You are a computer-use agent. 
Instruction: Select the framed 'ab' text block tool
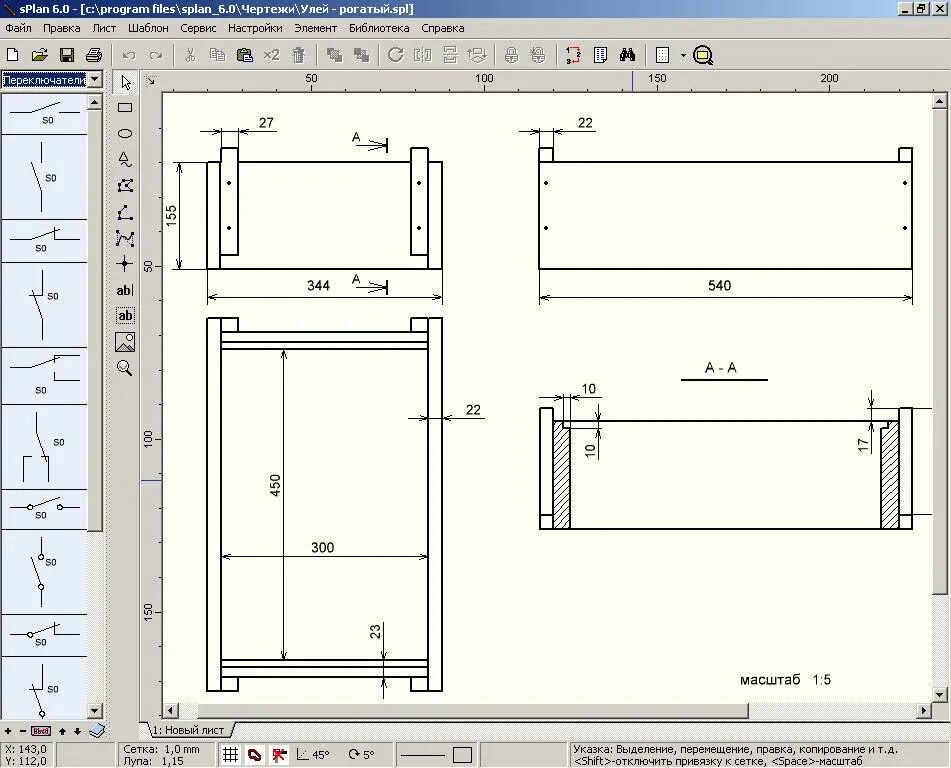125,316
